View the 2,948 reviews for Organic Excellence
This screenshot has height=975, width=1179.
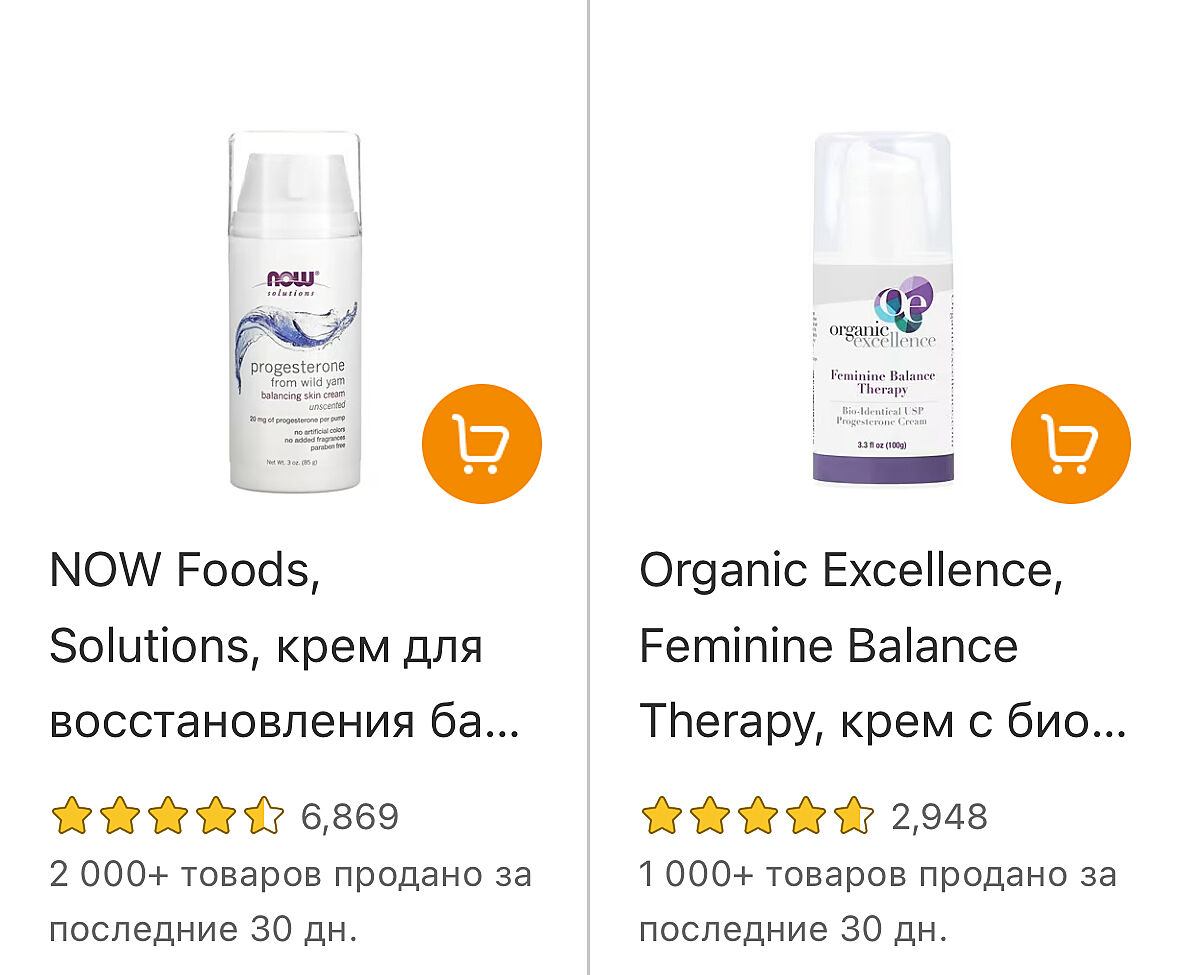tap(939, 817)
